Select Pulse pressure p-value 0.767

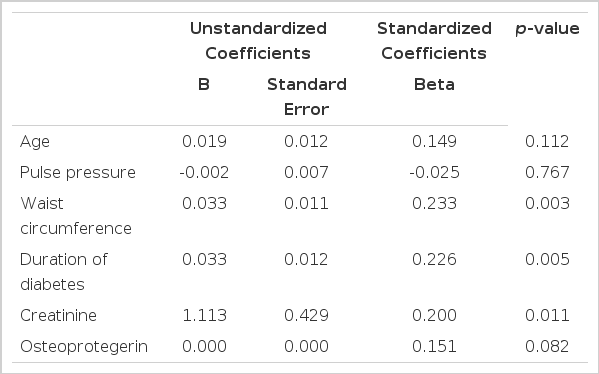click(x=547, y=173)
